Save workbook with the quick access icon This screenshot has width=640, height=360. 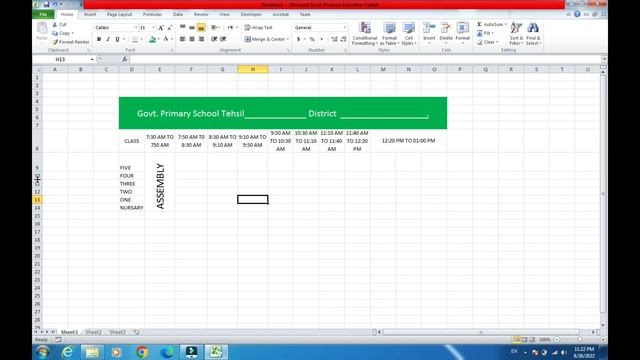[46, 4]
